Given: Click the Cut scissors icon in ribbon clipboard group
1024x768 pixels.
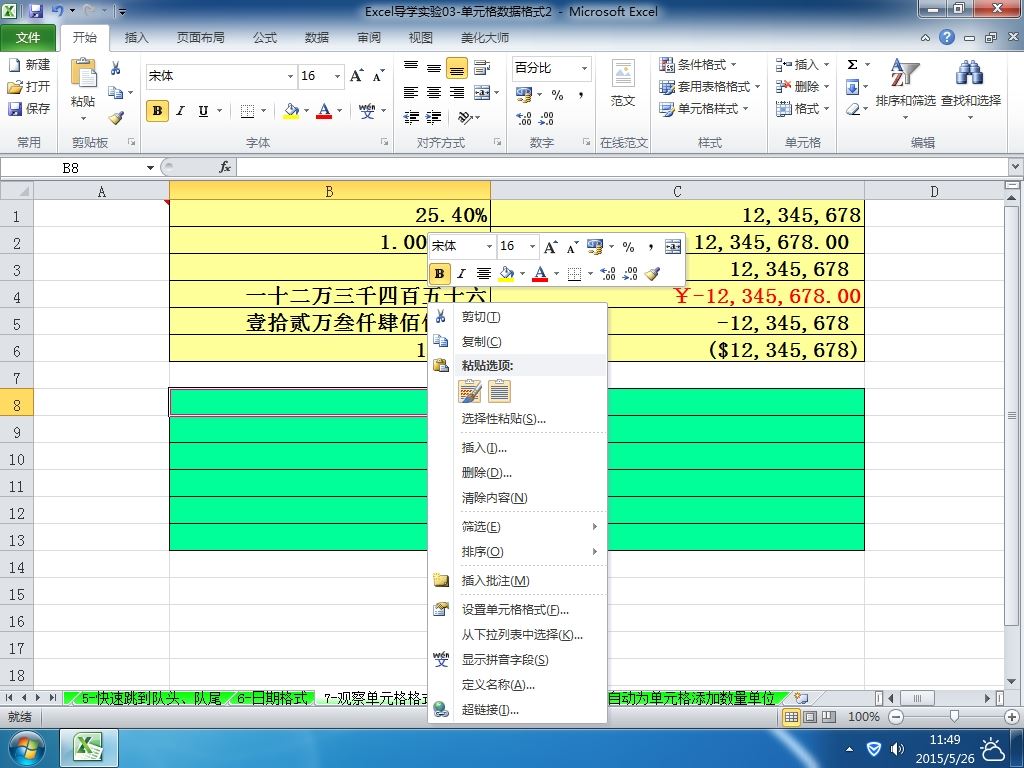Looking at the screenshot, I should [x=116, y=68].
